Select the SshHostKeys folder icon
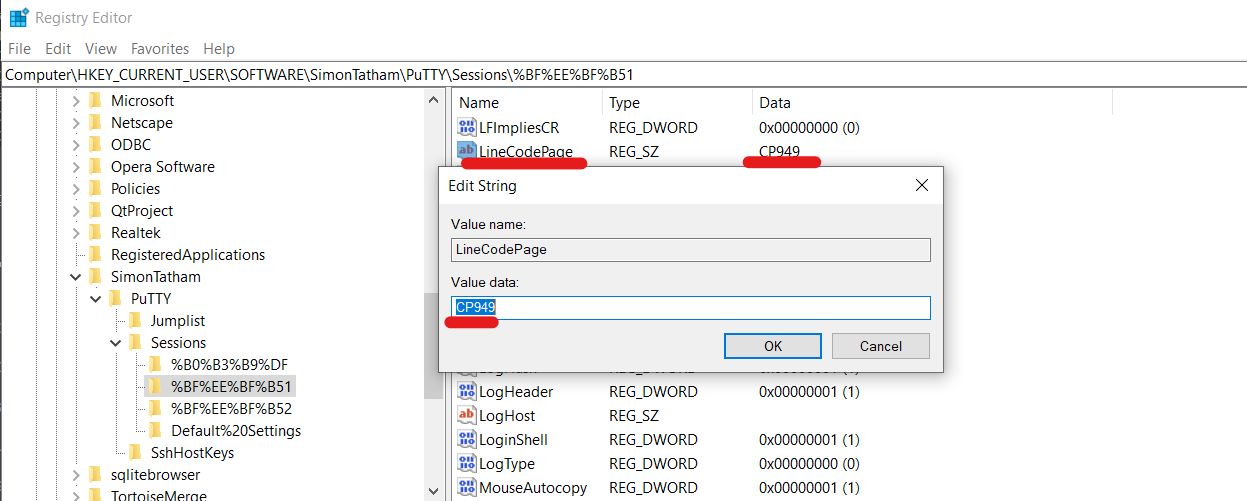1247x501 pixels. [x=136, y=453]
